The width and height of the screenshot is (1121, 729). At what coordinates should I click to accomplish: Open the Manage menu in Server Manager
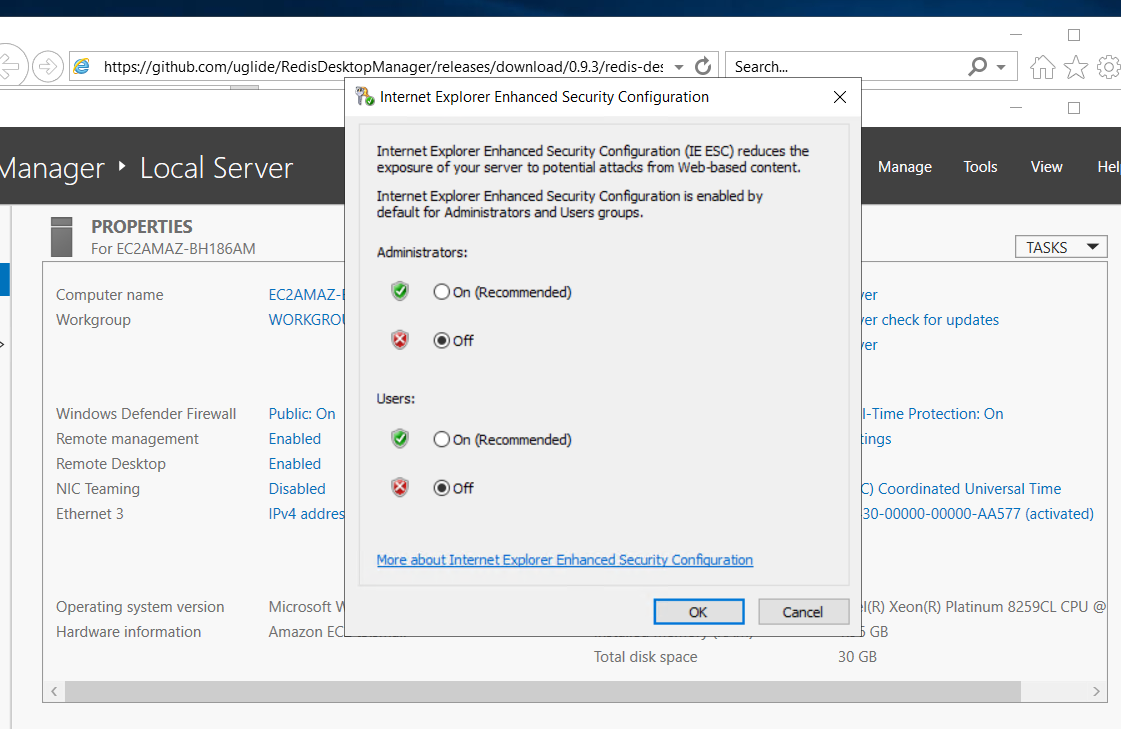tap(904, 167)
